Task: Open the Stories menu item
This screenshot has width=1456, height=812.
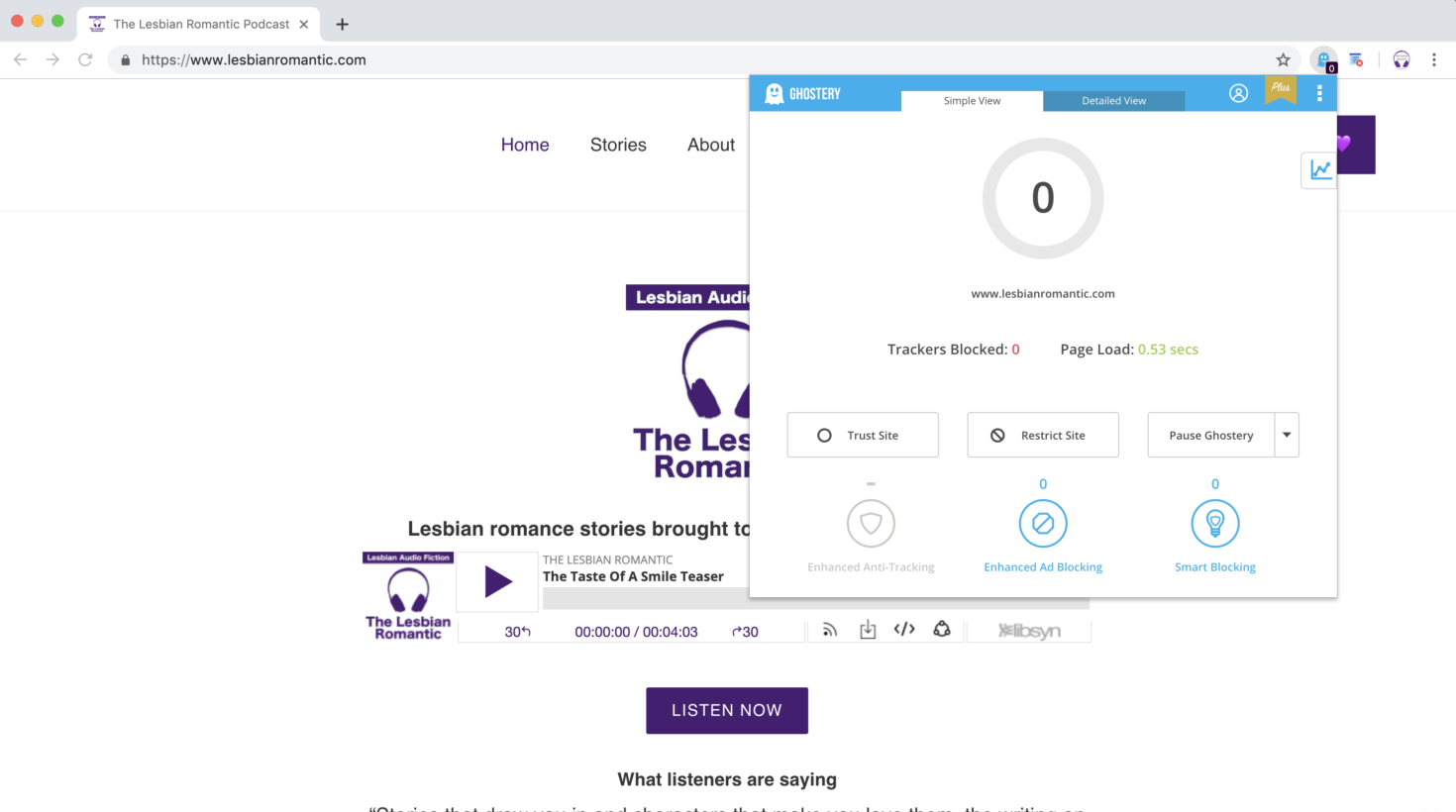Action: click(618, 145)
